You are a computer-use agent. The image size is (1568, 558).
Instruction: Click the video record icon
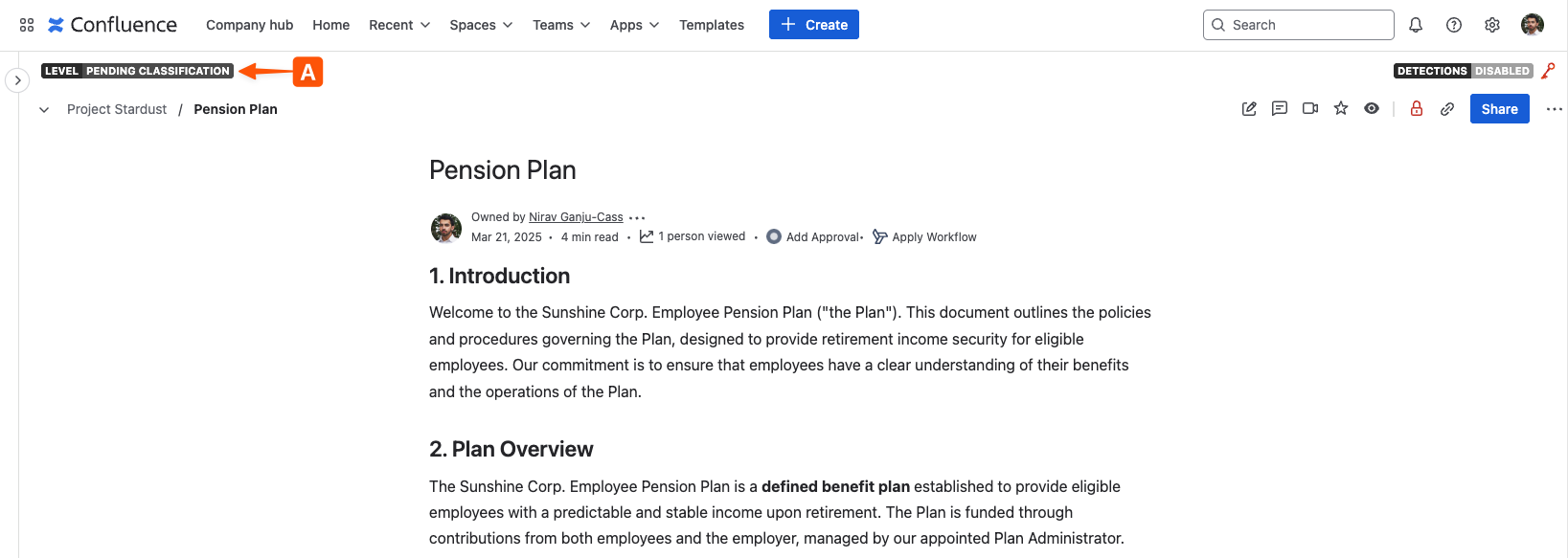tap(1310, 109)
